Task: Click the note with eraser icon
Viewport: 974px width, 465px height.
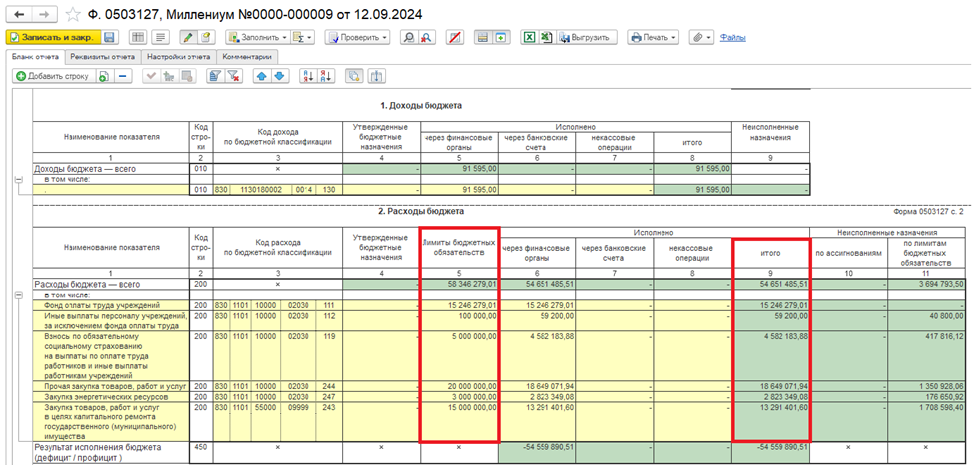Action: point(204,37)
